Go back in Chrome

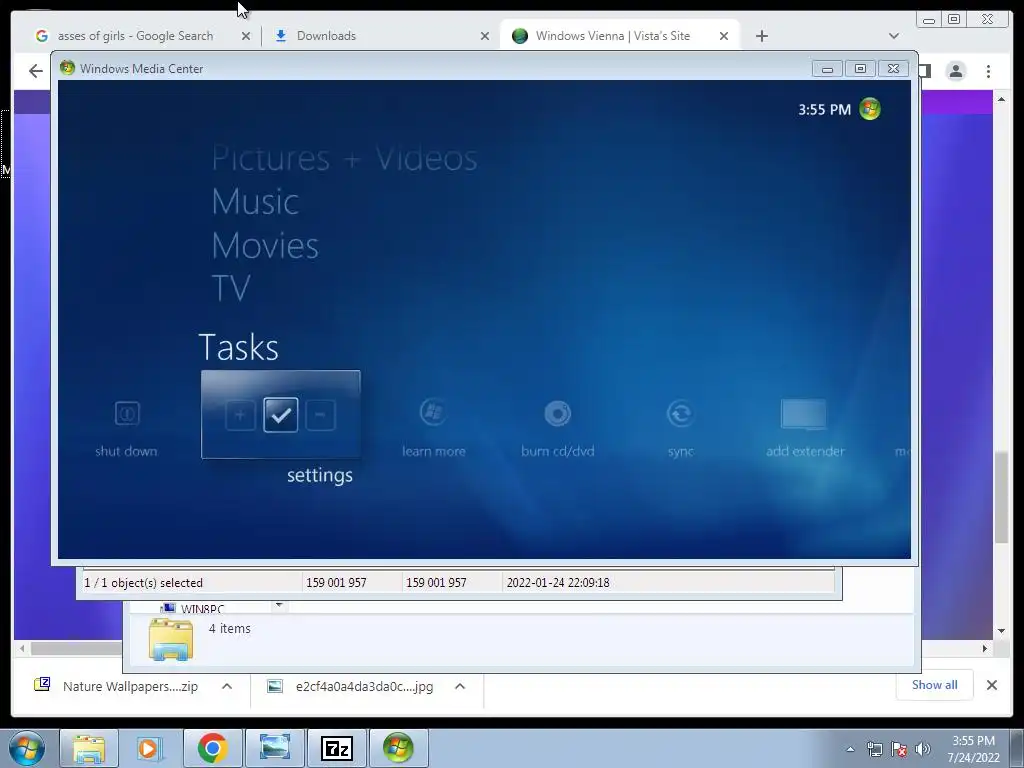pyautogui.click(x=35, y=71)
